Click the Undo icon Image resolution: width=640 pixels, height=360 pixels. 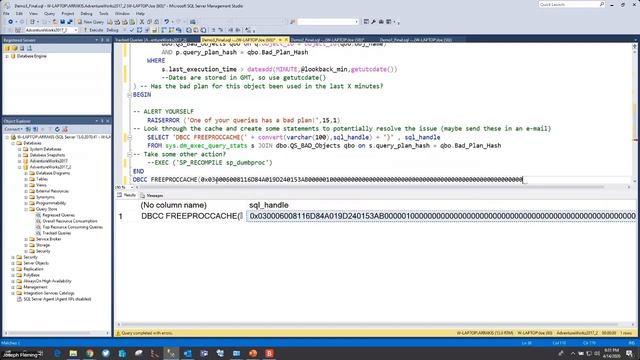pyautogui.click(x=166, y=22)
